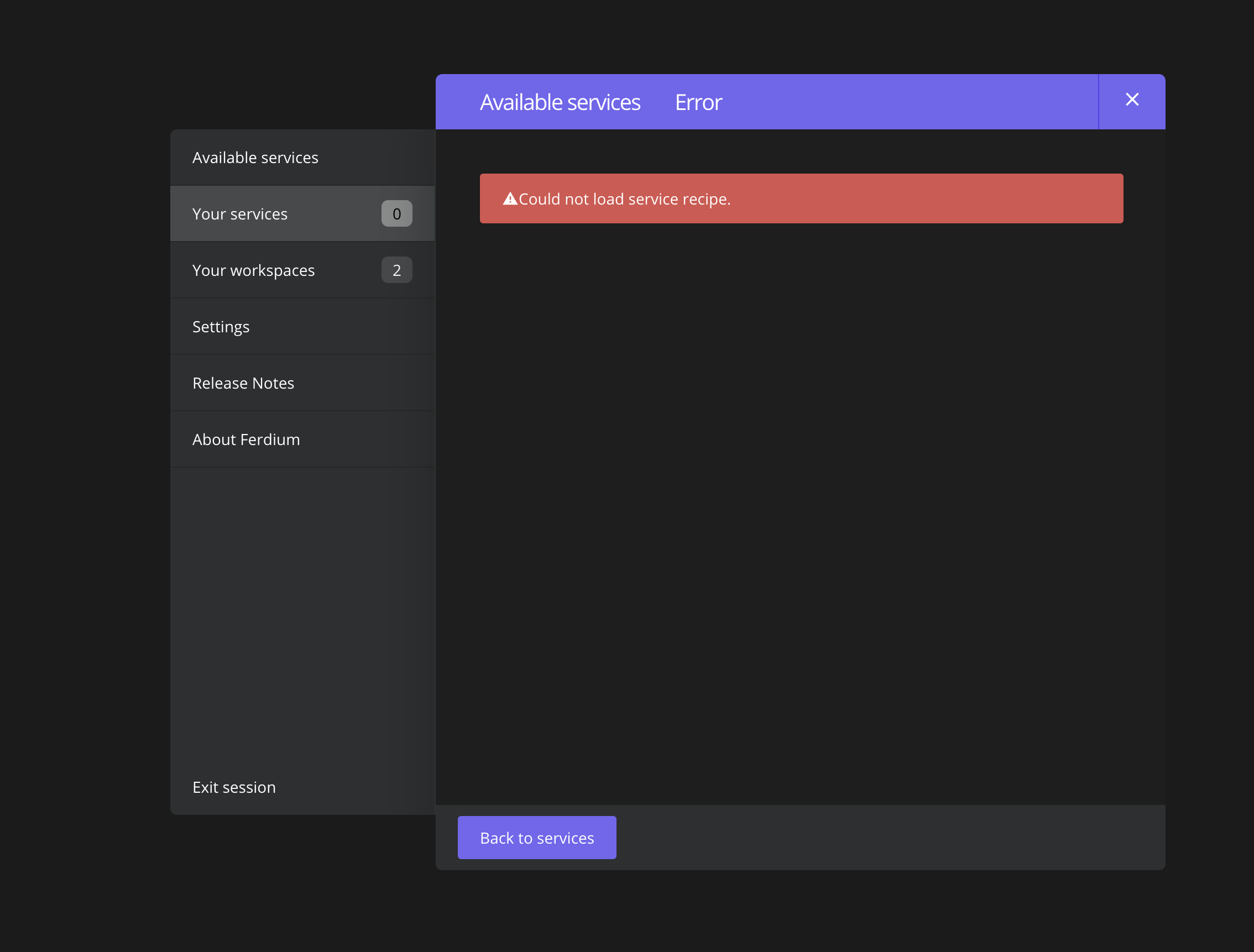The image size is (1254, 952).
Task: Click the Your workspaces count badge 2
Action: [x=397, y=270]
